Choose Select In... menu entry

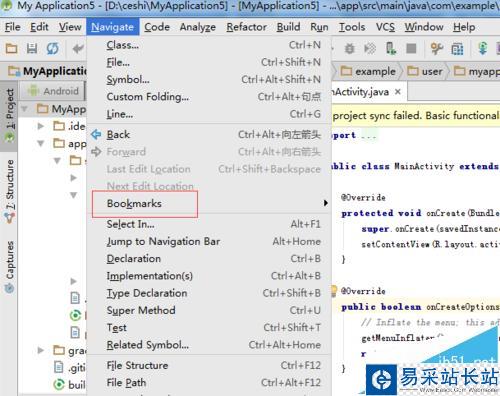point(209,224)
